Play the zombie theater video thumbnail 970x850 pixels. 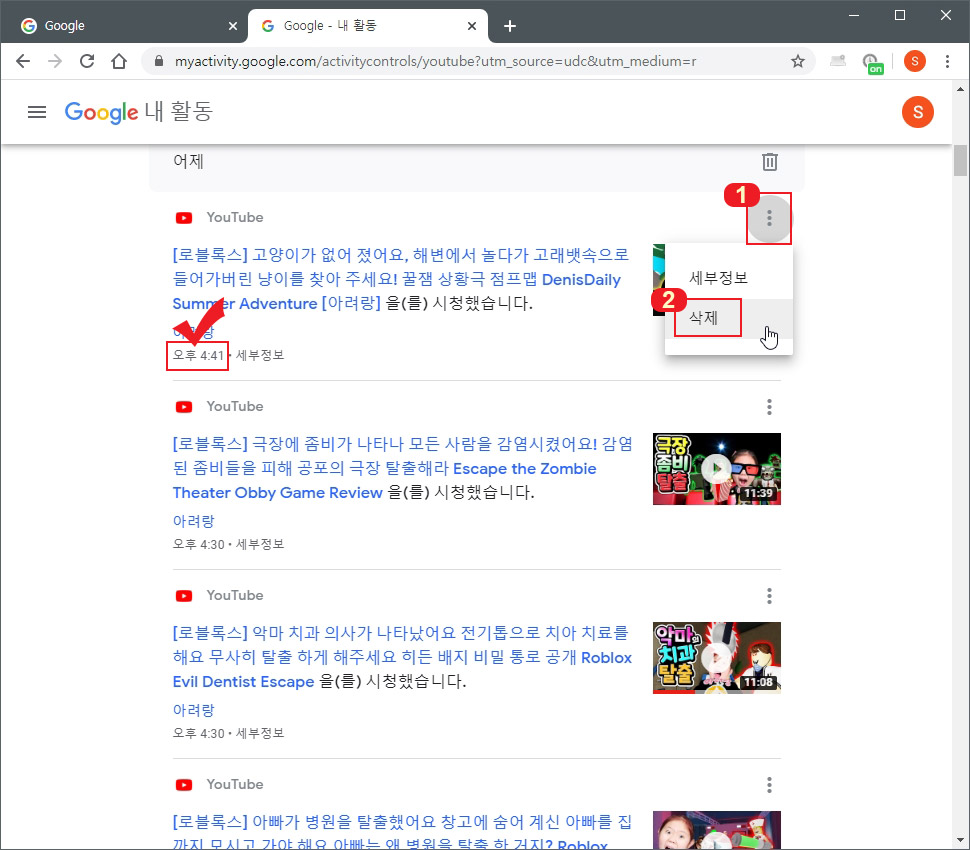[716, 468]
